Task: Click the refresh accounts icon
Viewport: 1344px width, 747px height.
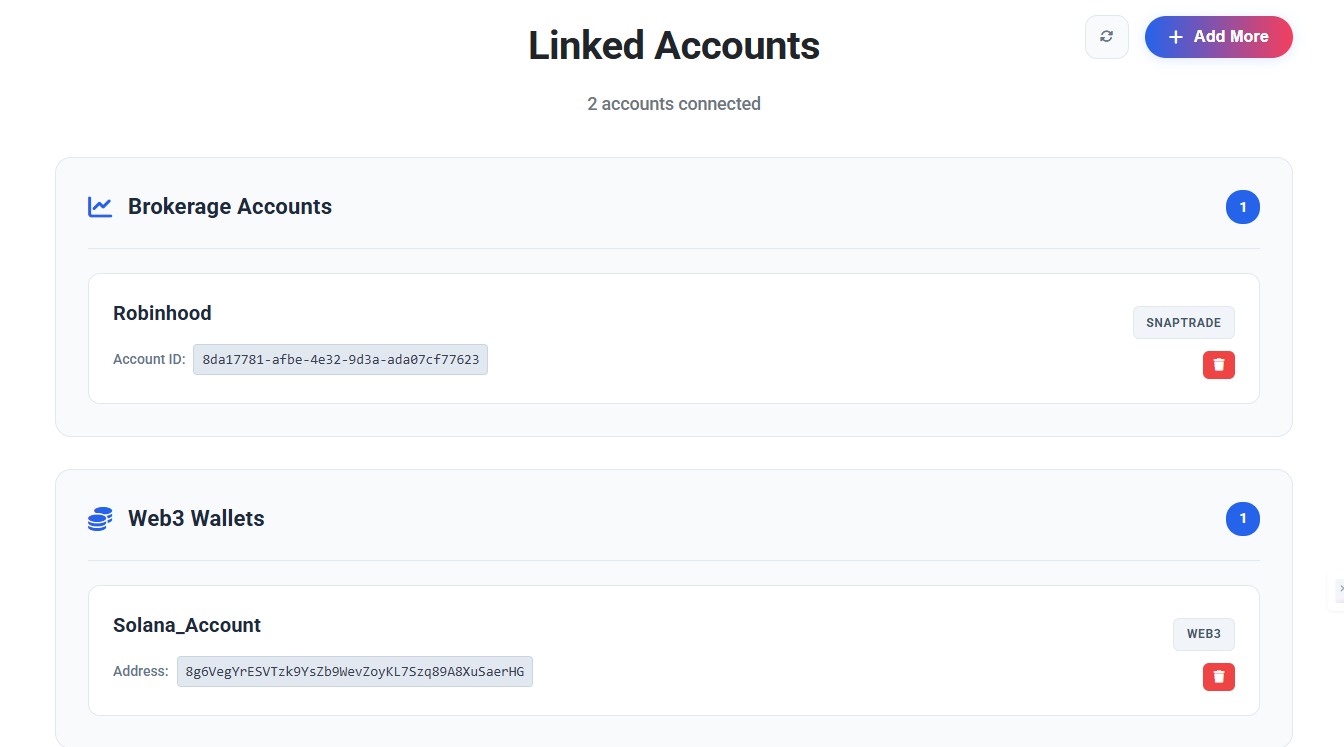Action: point(1106,36)
